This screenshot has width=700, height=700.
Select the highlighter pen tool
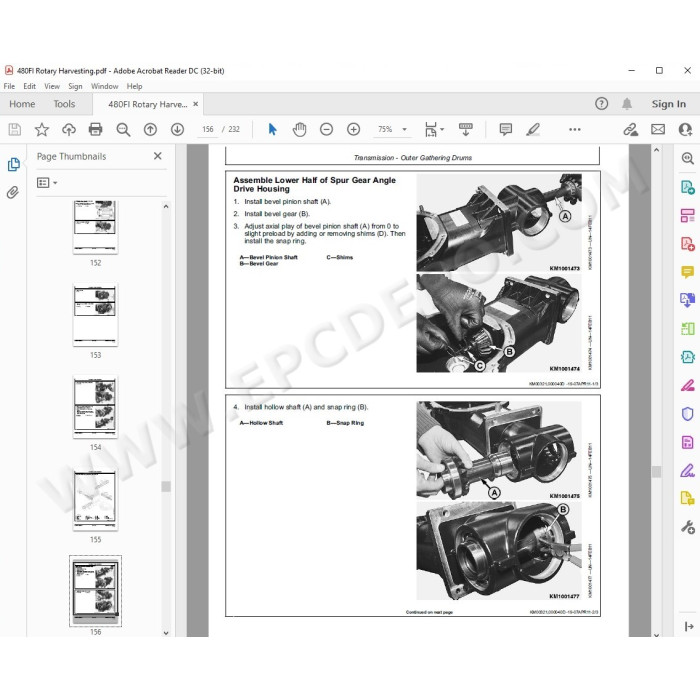533,129
